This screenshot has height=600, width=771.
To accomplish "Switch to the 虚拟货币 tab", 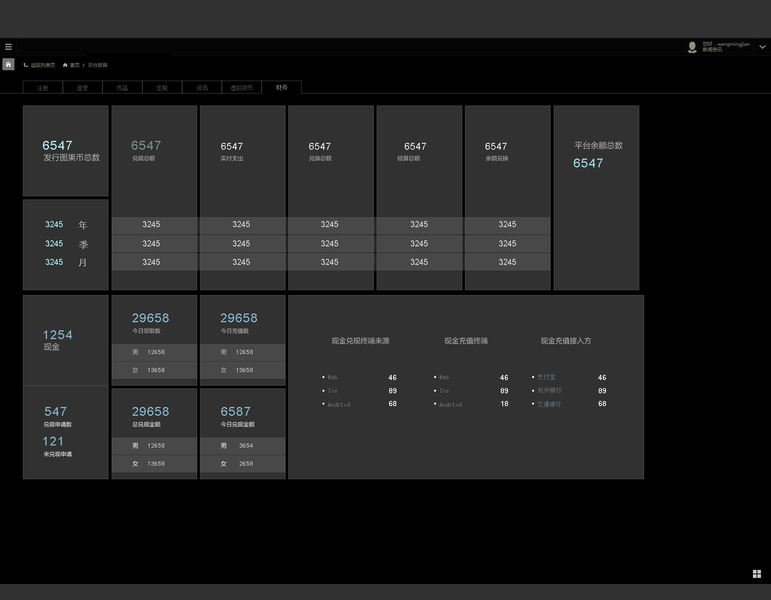I will (x=242, y=88).
